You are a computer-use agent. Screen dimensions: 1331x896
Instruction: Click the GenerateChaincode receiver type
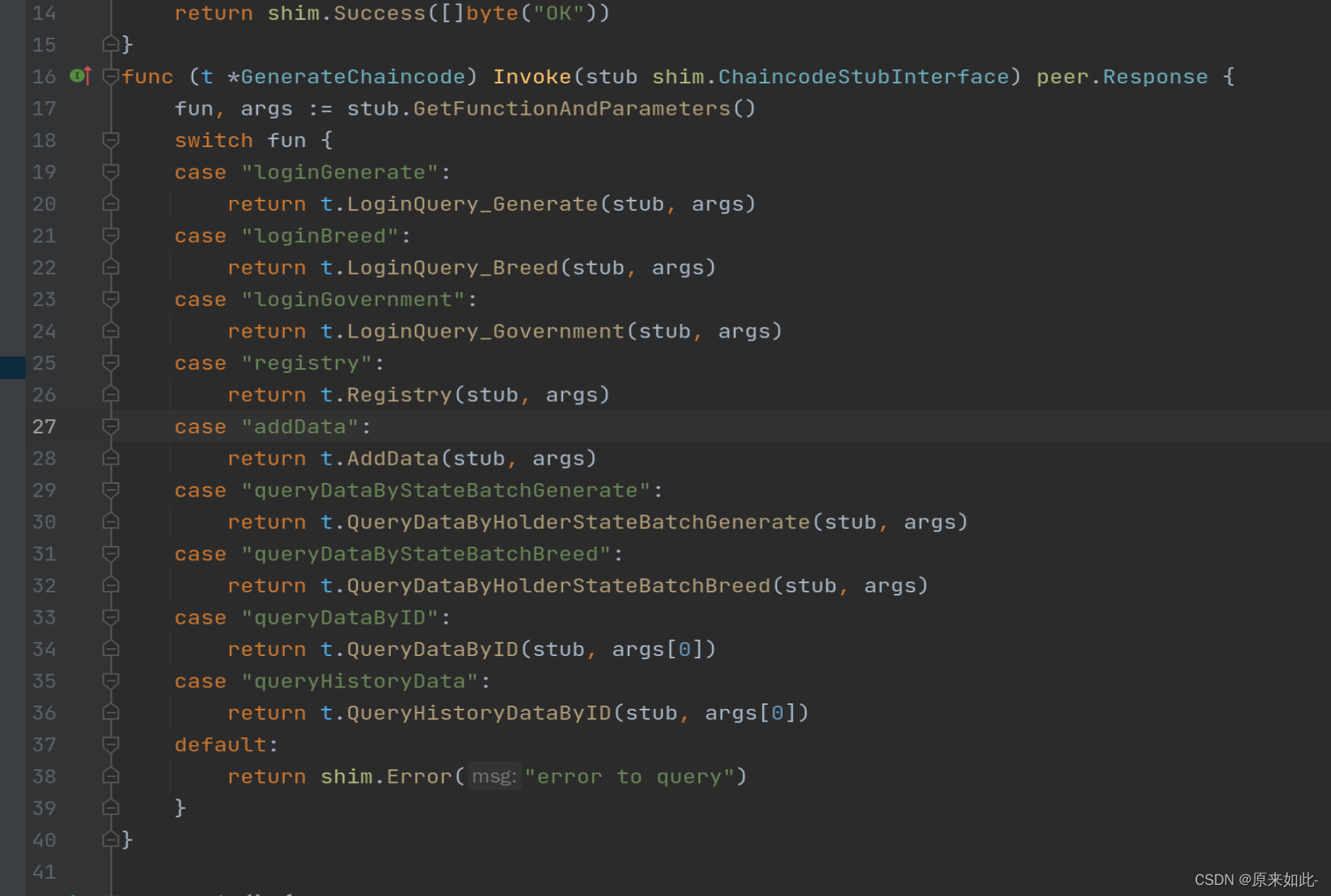pyautogui.click(x=353, y=76)
